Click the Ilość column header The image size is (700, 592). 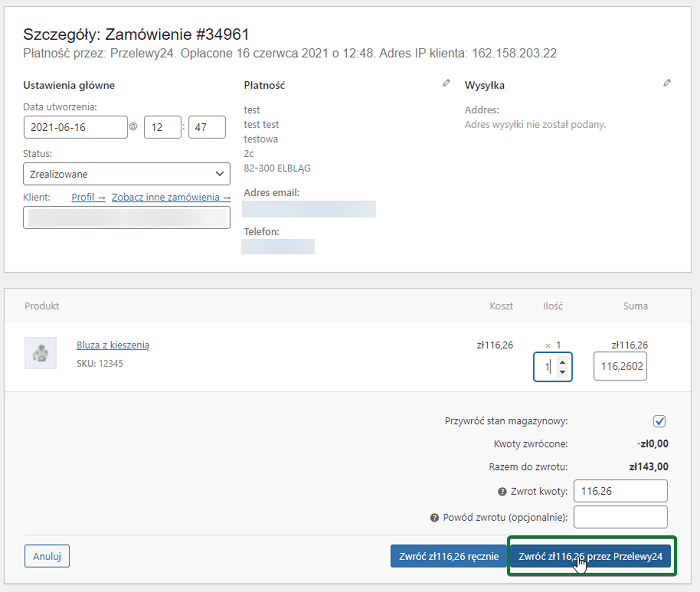[553, 306]
